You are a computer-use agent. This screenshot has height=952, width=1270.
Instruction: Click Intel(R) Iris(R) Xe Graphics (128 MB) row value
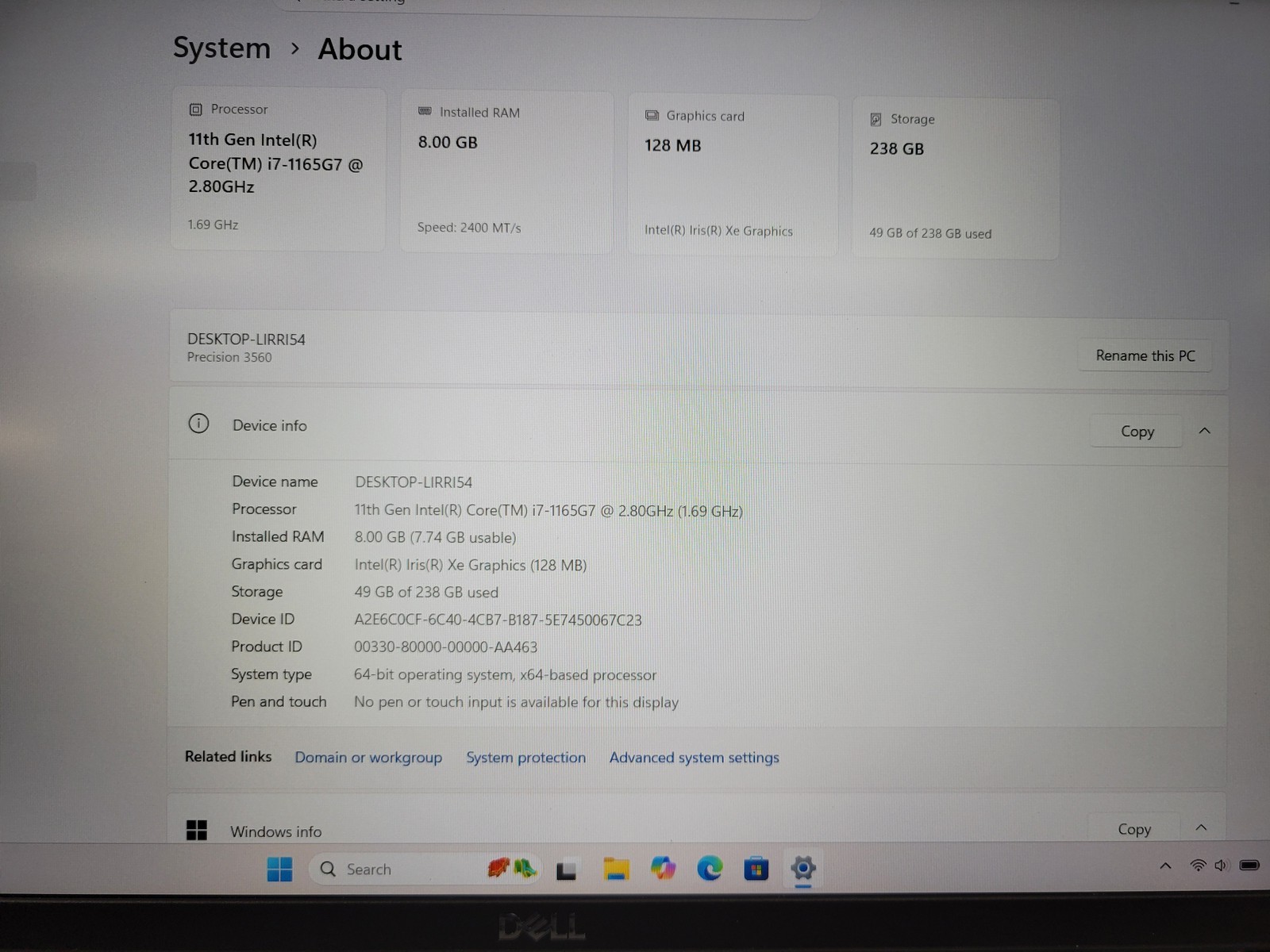coord(471,565)
